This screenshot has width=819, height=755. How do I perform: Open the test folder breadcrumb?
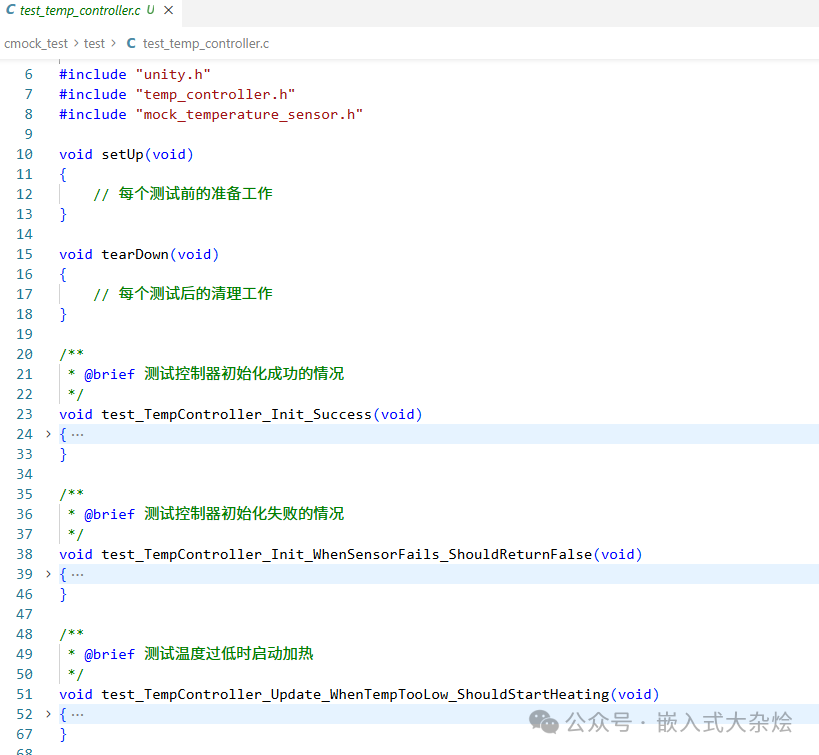click(94, 43)
